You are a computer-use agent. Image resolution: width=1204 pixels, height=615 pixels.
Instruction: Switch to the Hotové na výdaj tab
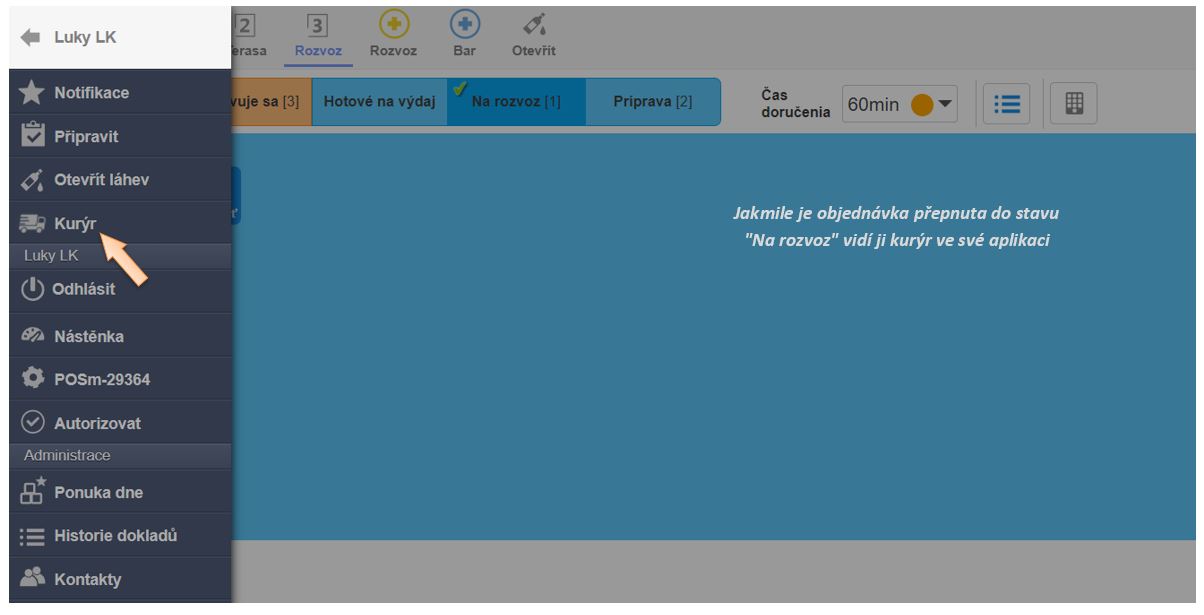[x=379, y=102]
